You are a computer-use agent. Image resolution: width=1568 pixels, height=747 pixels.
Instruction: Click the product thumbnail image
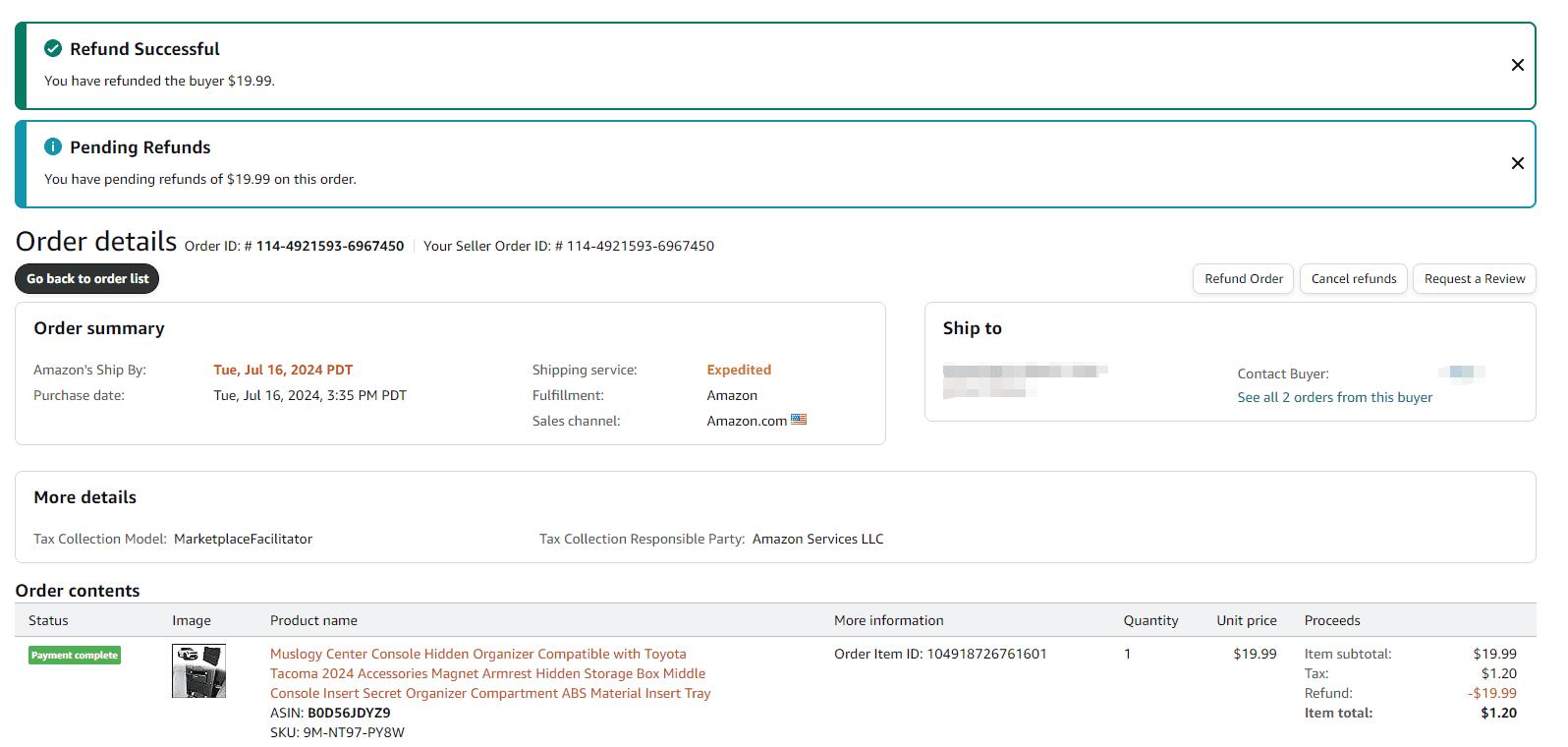[x=198, y=671]
